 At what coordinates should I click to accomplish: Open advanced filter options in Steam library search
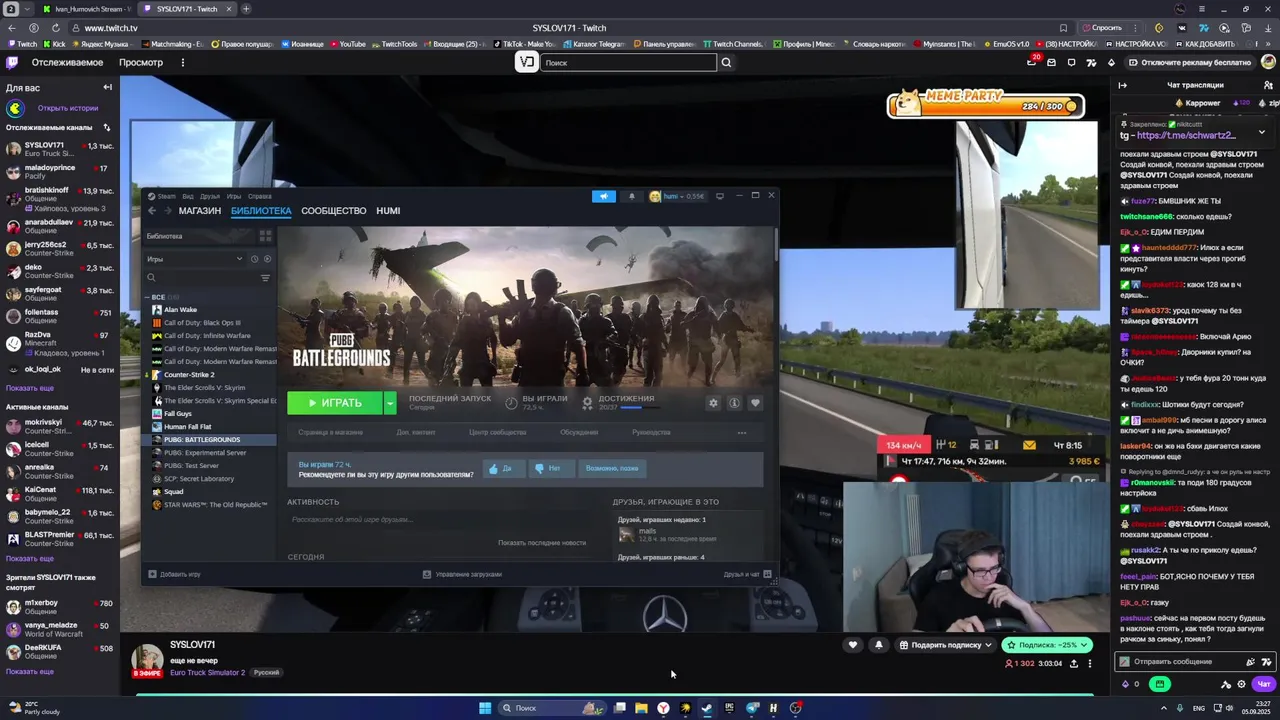point(265,277)
